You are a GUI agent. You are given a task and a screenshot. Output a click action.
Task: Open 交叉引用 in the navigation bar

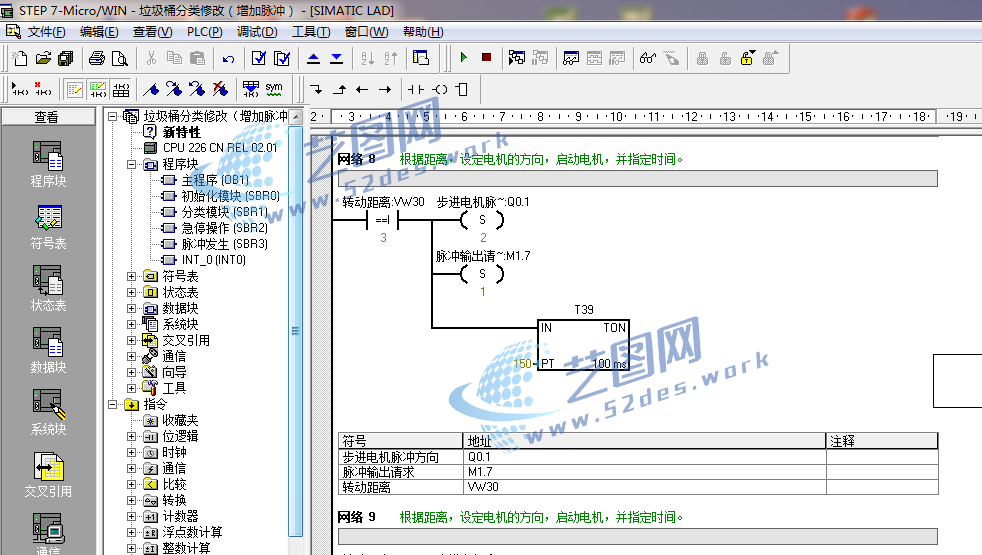(x=48, y=475)
